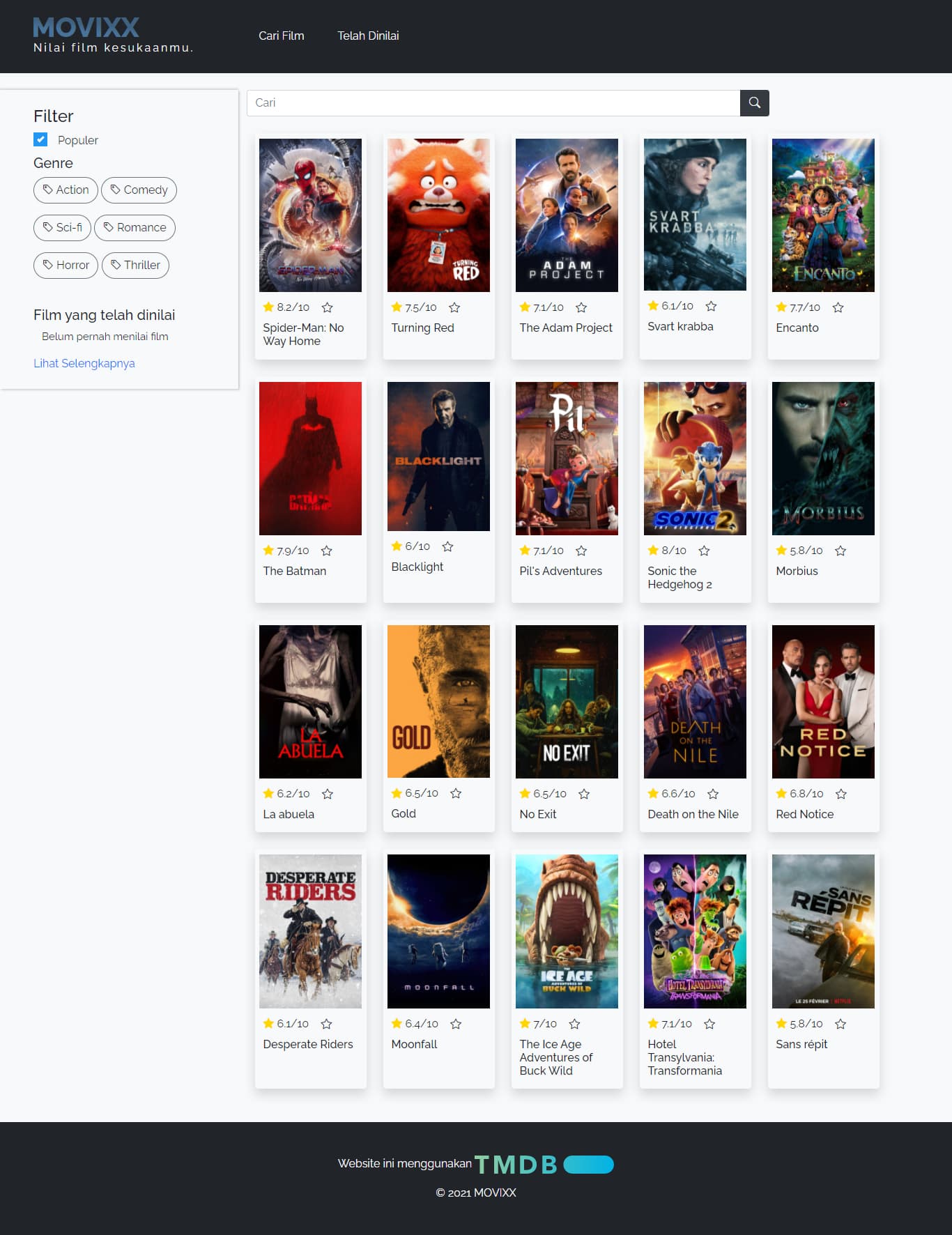Open the Morbius poster
The image size is (952, 1235).
tap(823, 459)
